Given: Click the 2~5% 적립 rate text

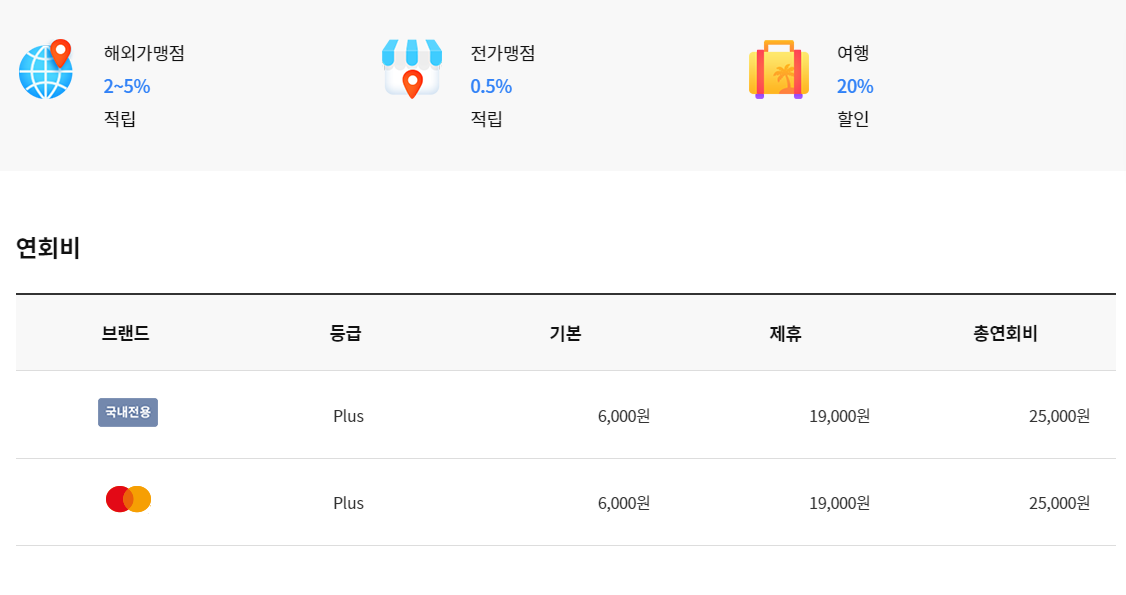Looking at the screenshot, I should (126, 86).
